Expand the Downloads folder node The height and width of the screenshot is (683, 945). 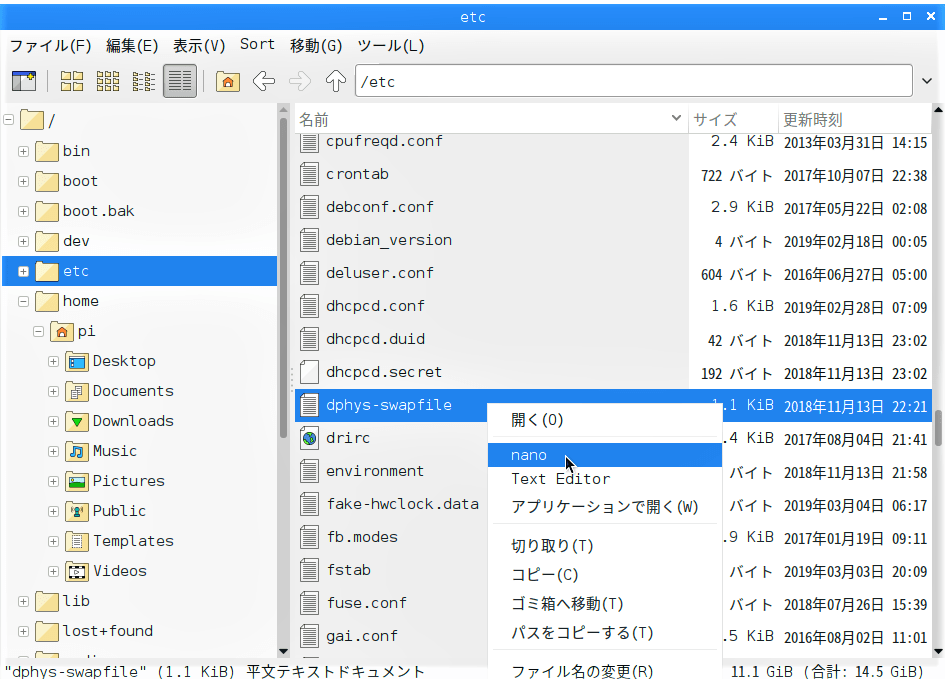[x=54, y=421]
